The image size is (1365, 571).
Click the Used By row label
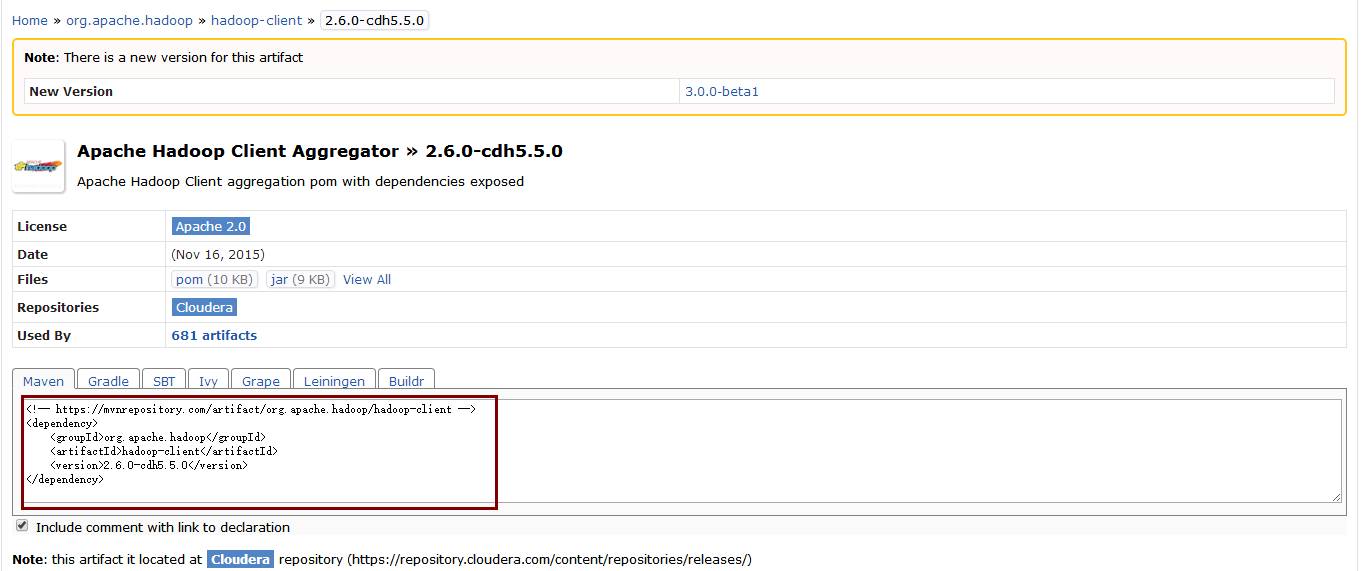point(44,335)
